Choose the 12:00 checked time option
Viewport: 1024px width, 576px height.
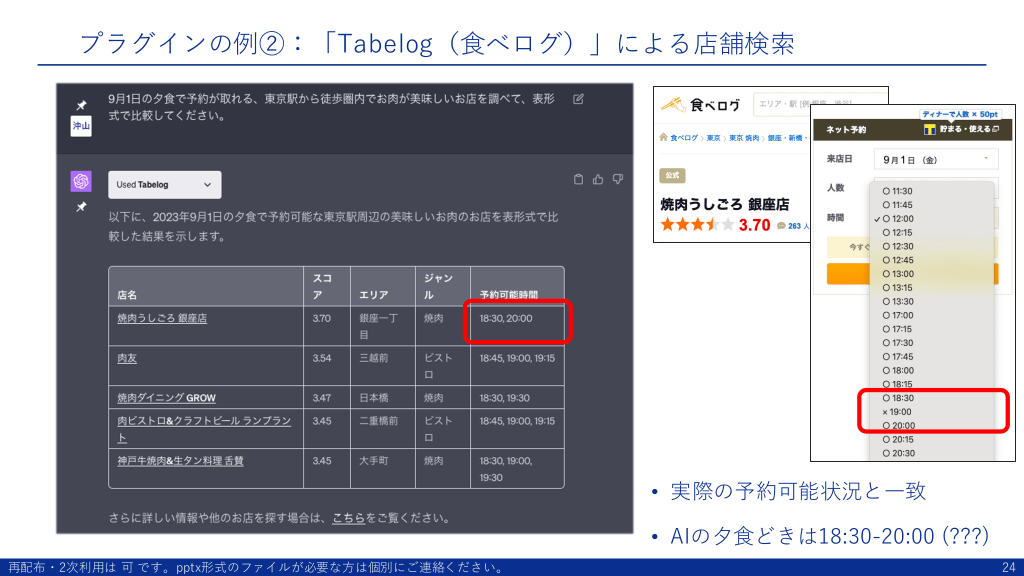pyautogui.click(x=901, y=218)
